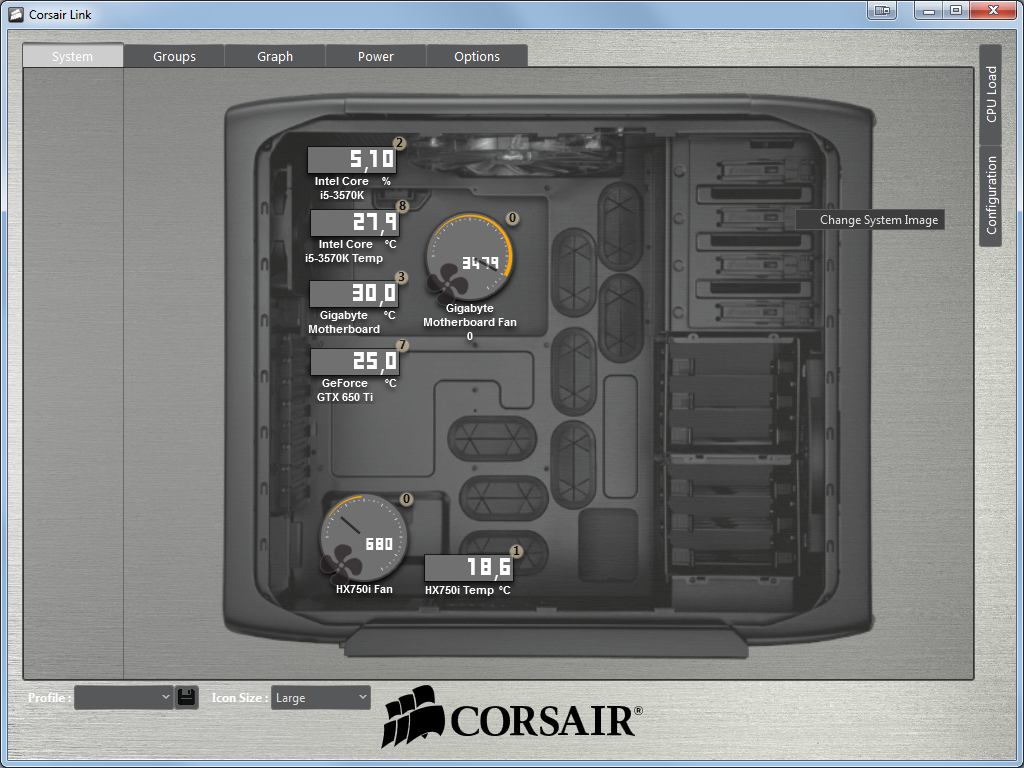Click badge 7 on GeForce temp readout
This screenshot has height=768, width=1024.
[x=402, y=345]
